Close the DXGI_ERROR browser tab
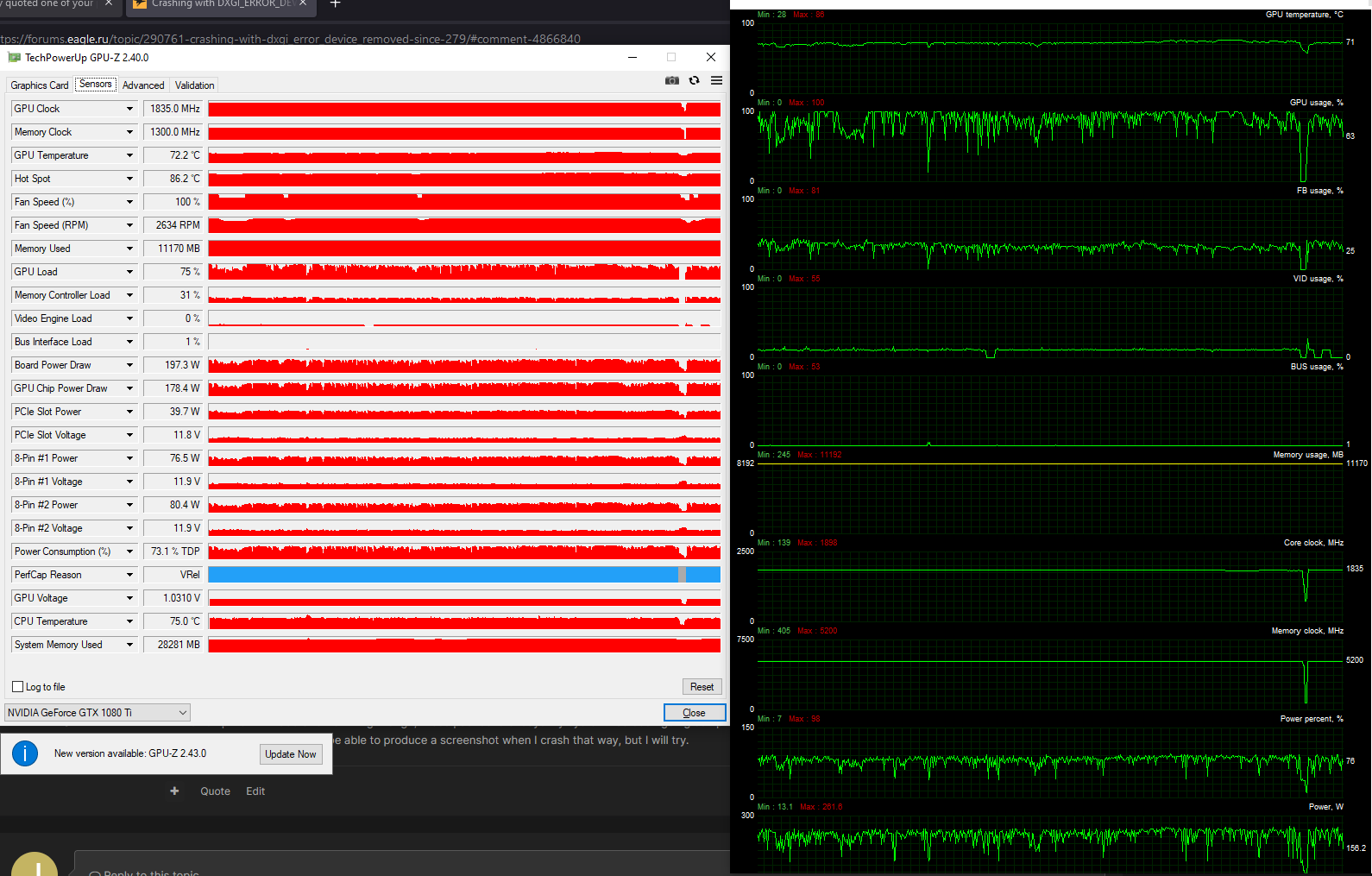This screenshot has height=876, width=1372. tap(303, 3)
